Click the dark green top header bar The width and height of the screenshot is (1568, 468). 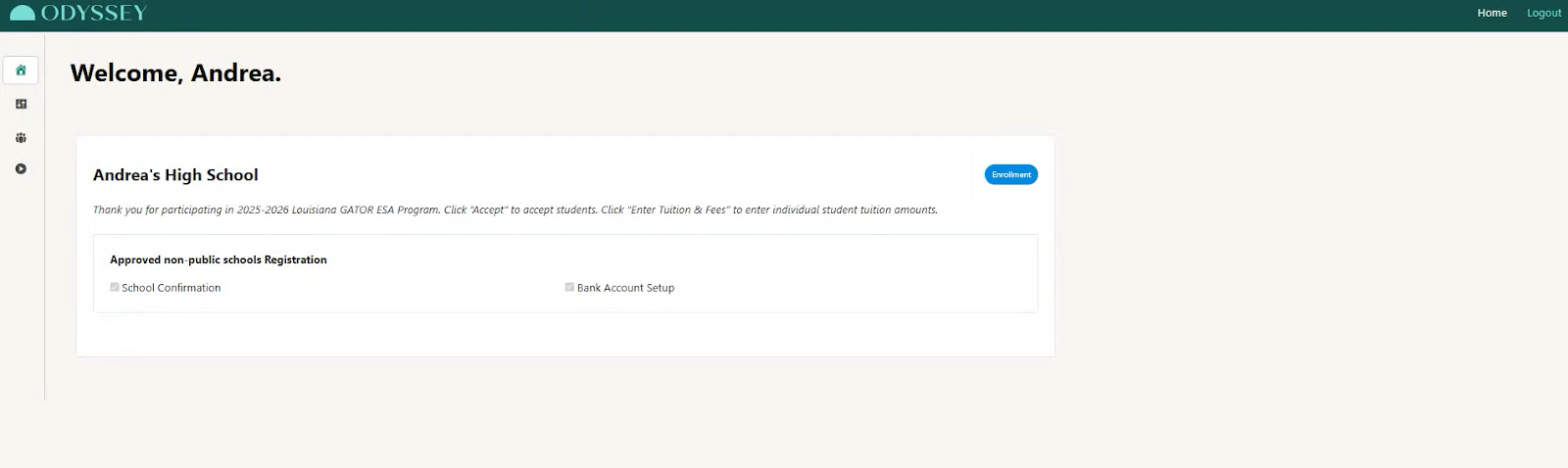coord(784,16)
